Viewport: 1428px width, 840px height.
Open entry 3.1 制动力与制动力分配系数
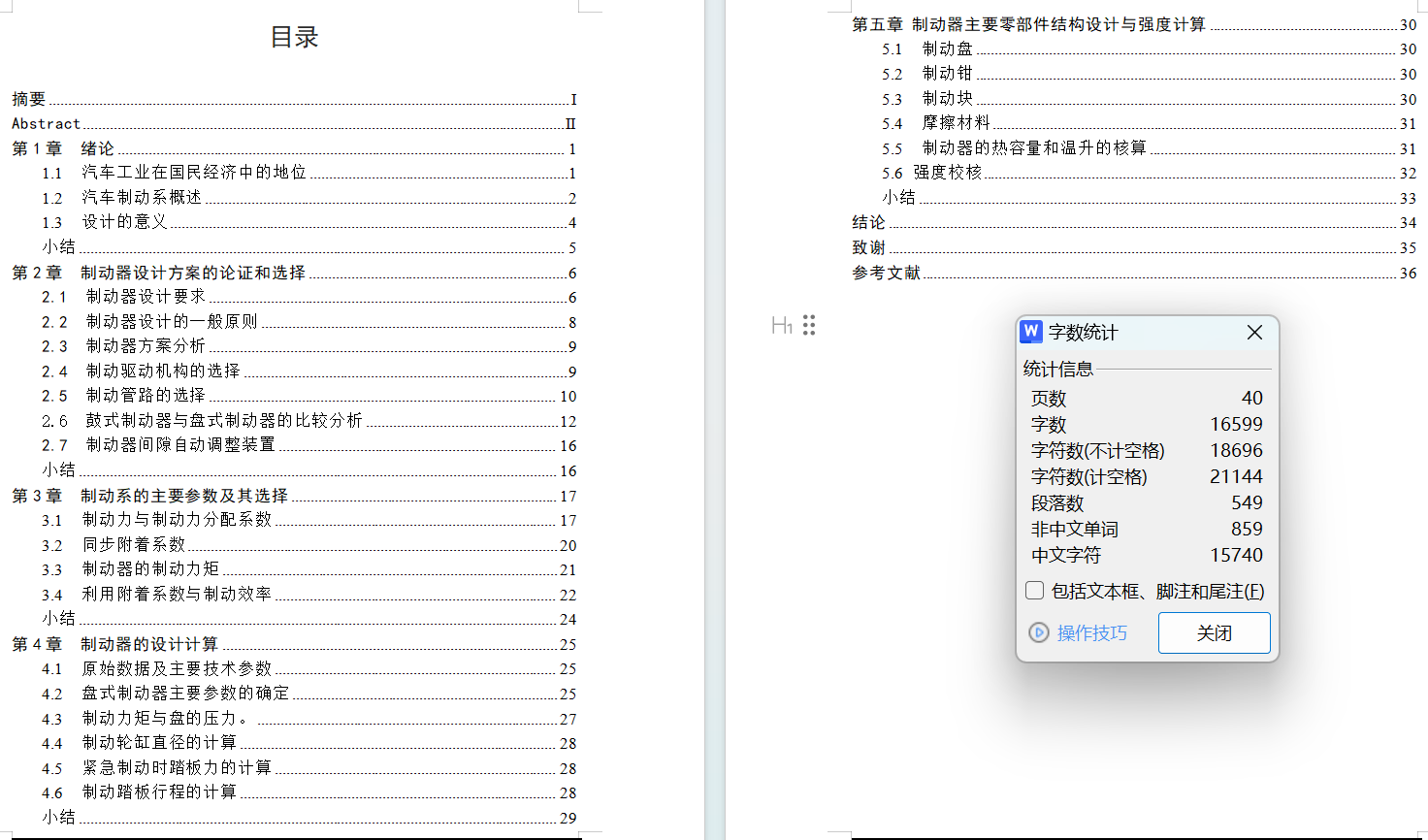coord(309,520)
